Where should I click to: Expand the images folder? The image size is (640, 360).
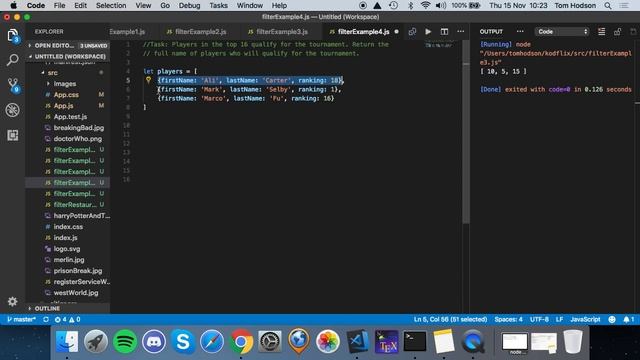tap(64, 84)
